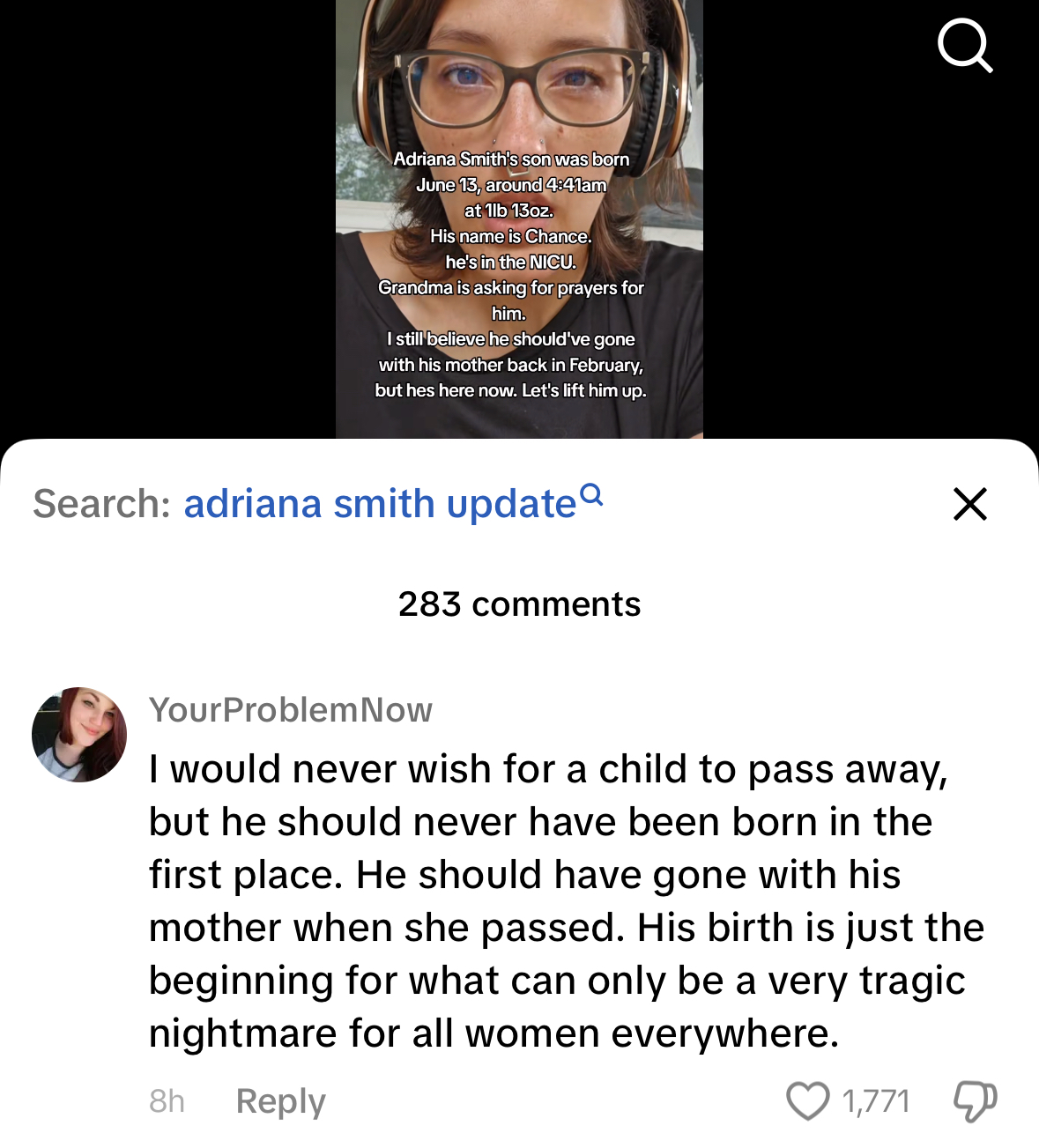Tap the 8h comment timestamp
The height and width of the screenshot is (1148, 1039).
[167, 1101]
